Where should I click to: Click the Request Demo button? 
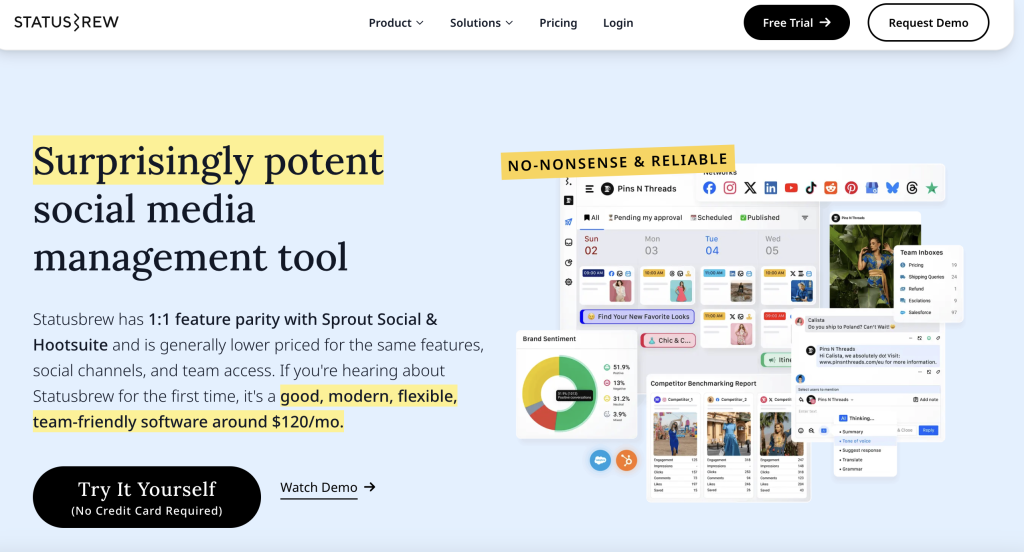point(928,23)
